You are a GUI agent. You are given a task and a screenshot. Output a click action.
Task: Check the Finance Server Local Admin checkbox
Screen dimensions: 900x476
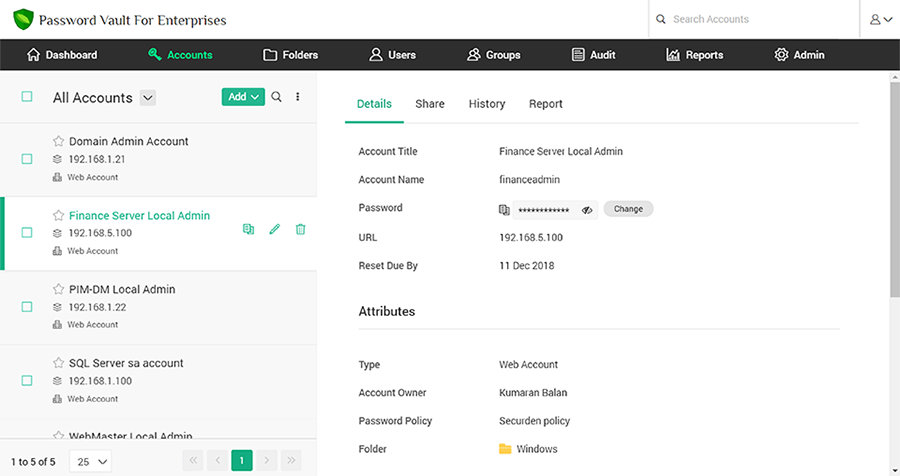(x=27, y=233)
